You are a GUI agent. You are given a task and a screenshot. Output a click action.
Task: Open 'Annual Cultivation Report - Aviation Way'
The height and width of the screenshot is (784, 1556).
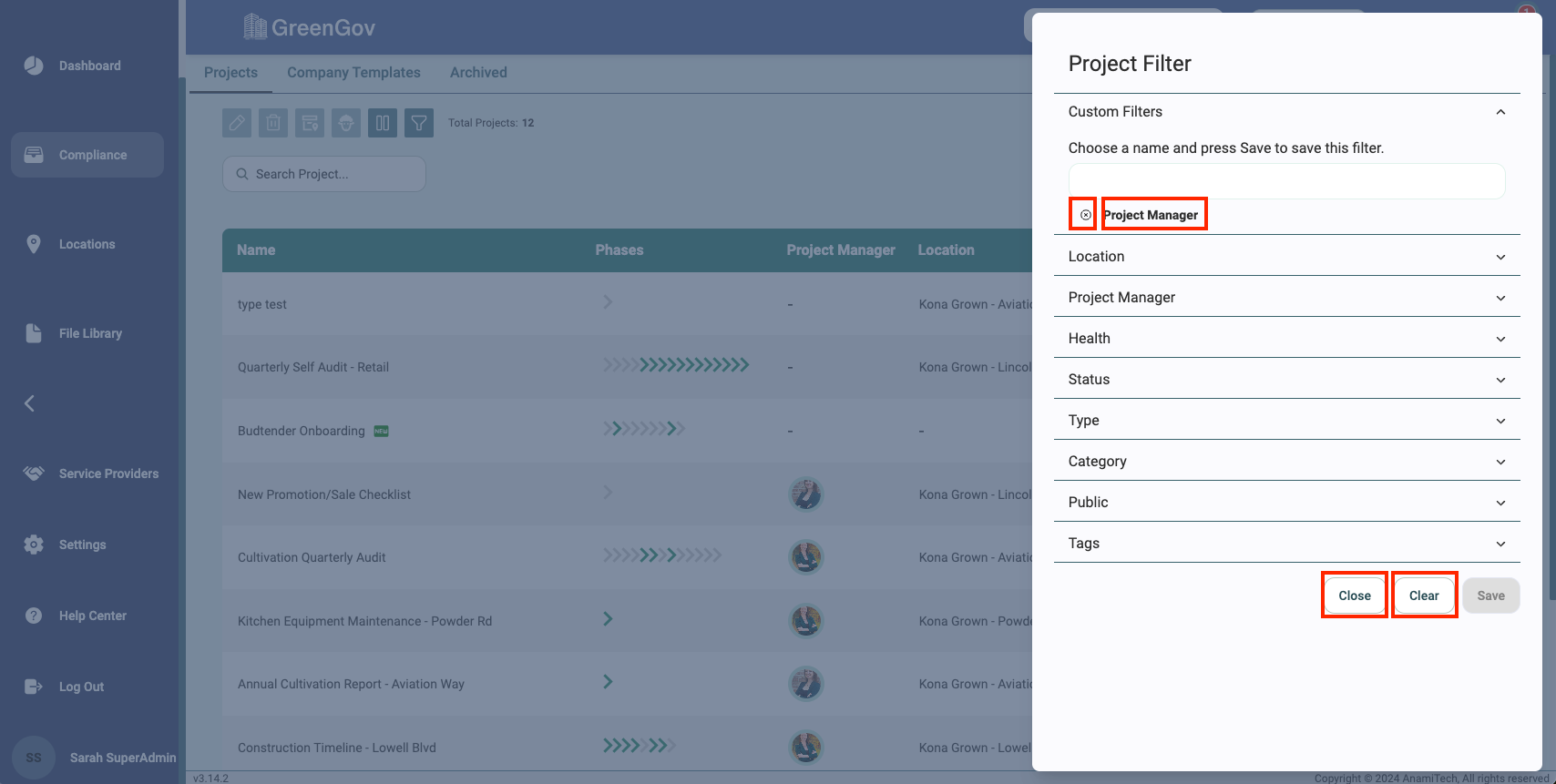(351, 684)
